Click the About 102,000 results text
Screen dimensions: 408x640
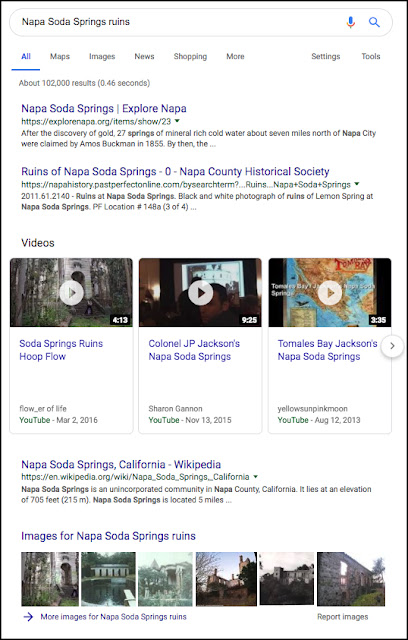coord(84,83)
